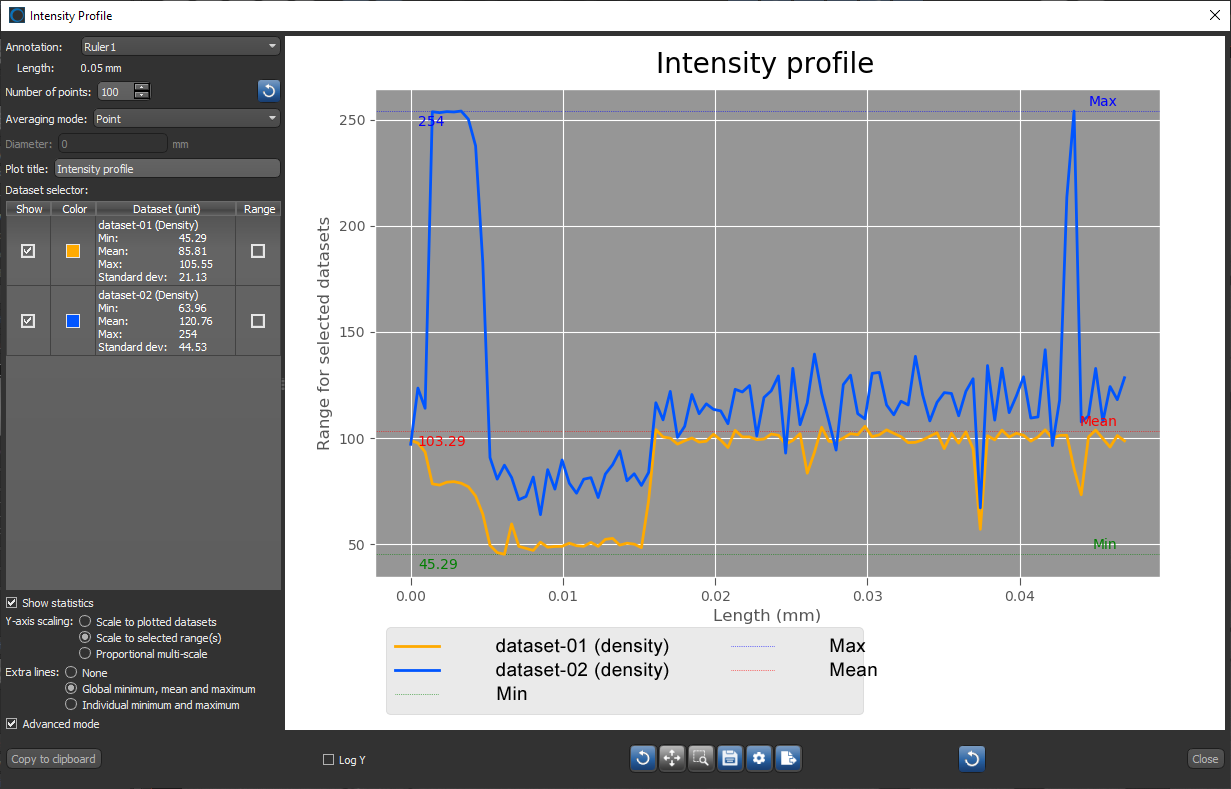Click the pan plot tool icon
Image resolution: width=1231 pixels, height=789 pixels.
click(672, 759)
